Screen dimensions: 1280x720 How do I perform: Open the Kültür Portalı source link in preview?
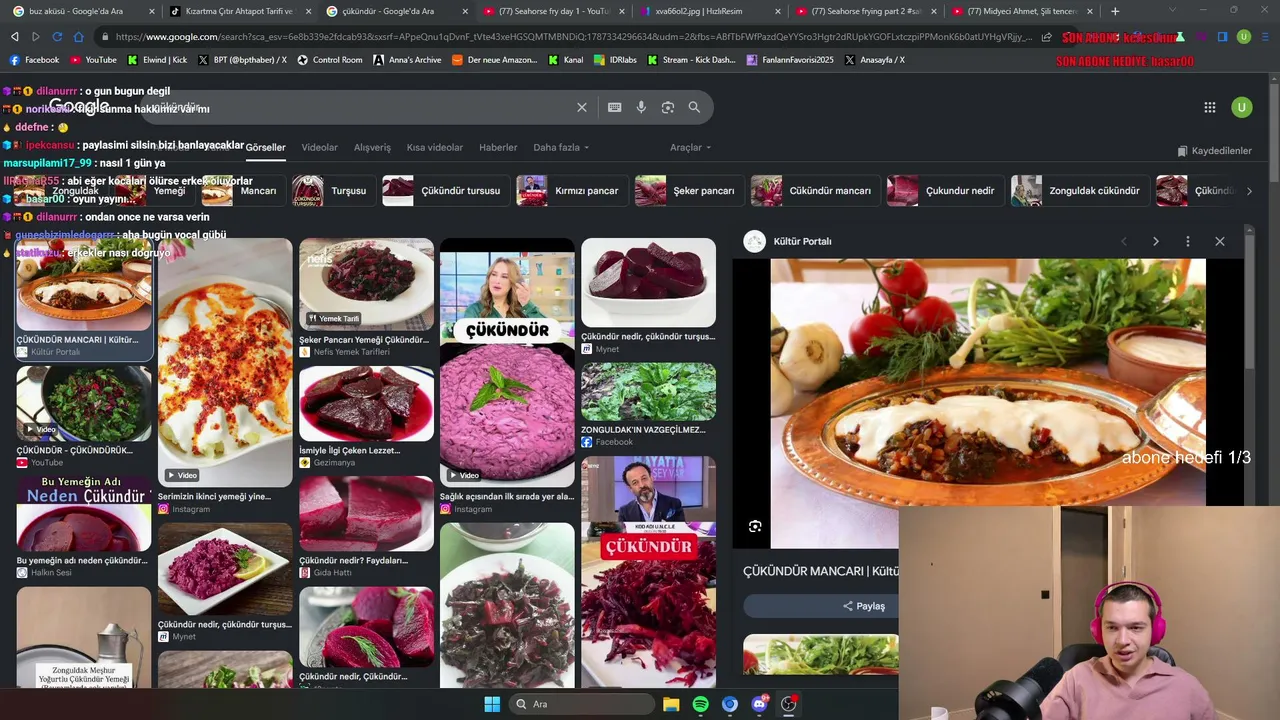click(x=788, y=241)
